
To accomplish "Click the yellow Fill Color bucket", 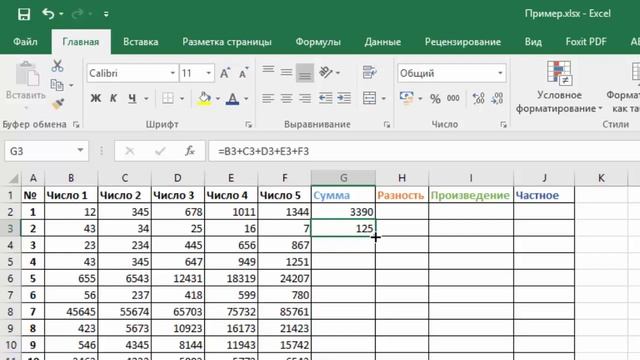I will pyautogui.click(x=204, y=98).
